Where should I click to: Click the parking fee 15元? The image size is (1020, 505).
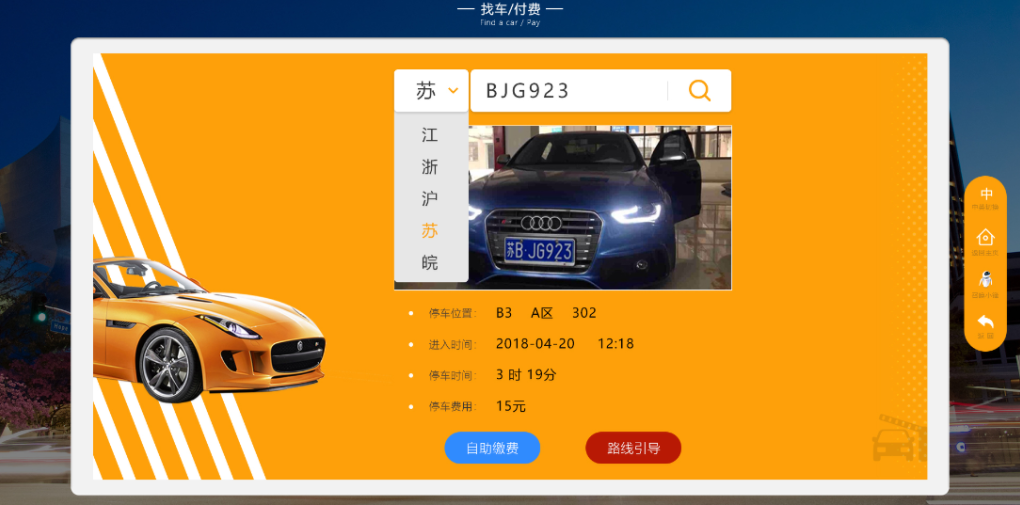[x=511, y=406]
